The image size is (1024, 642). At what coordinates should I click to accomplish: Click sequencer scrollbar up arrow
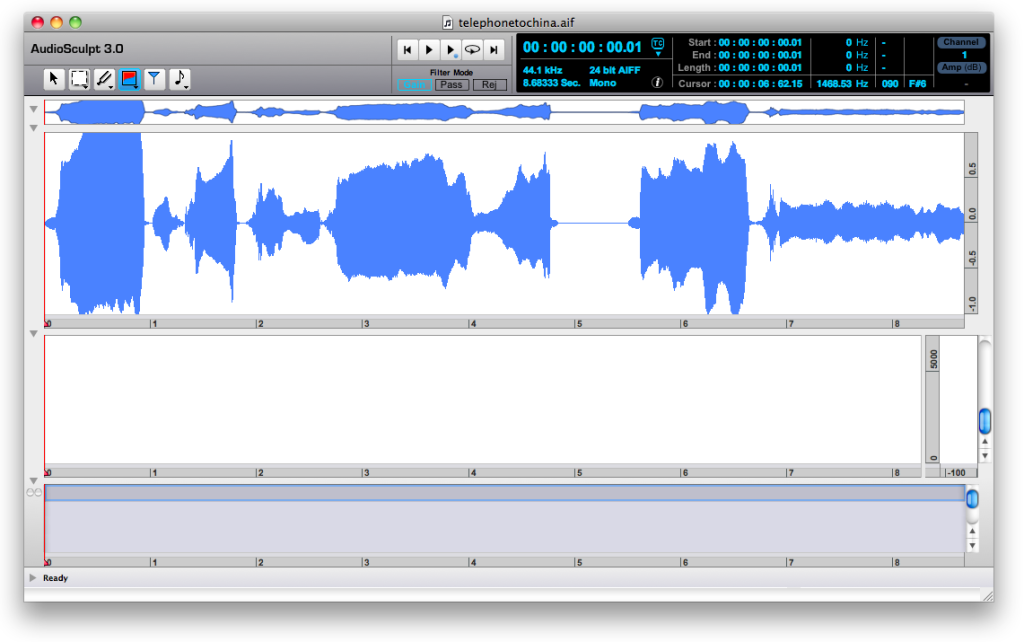pyautogui.click(x=972, y=532)
